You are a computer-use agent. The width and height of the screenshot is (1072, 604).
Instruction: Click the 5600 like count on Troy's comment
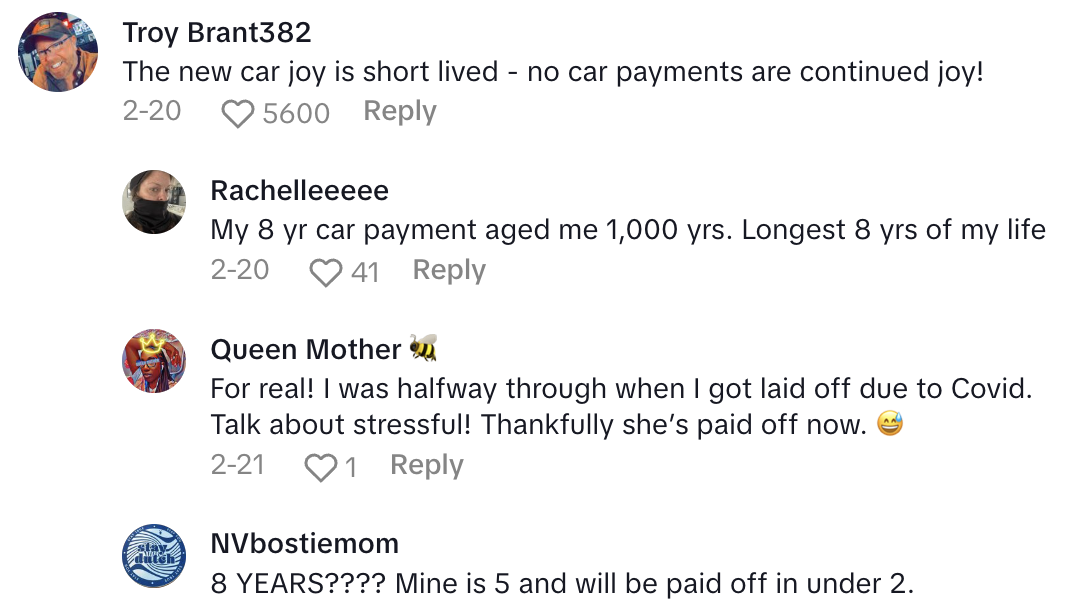click(295, 113)
